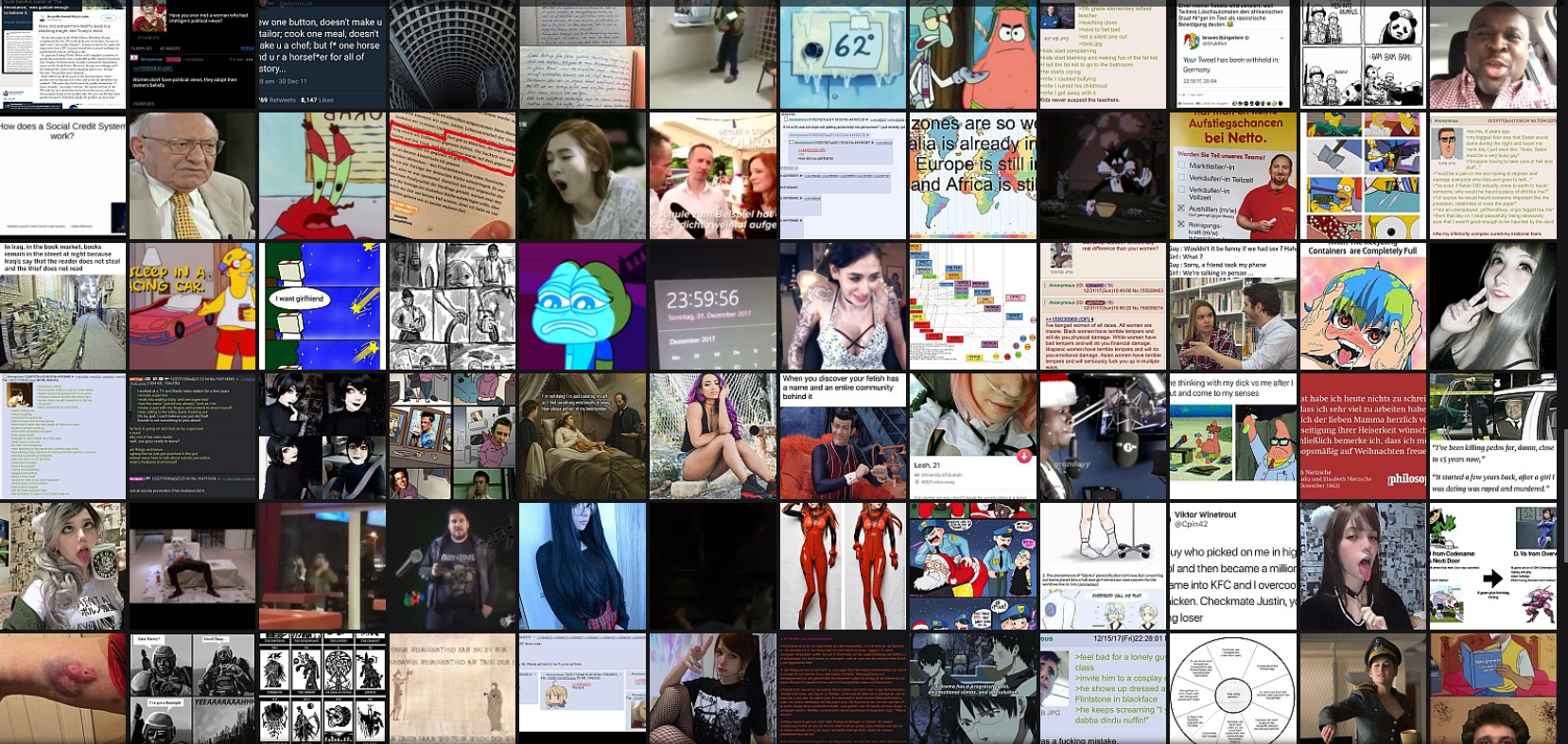Open the 'feel bad for a lonely guy' greentext

[x=1103, y=688]
